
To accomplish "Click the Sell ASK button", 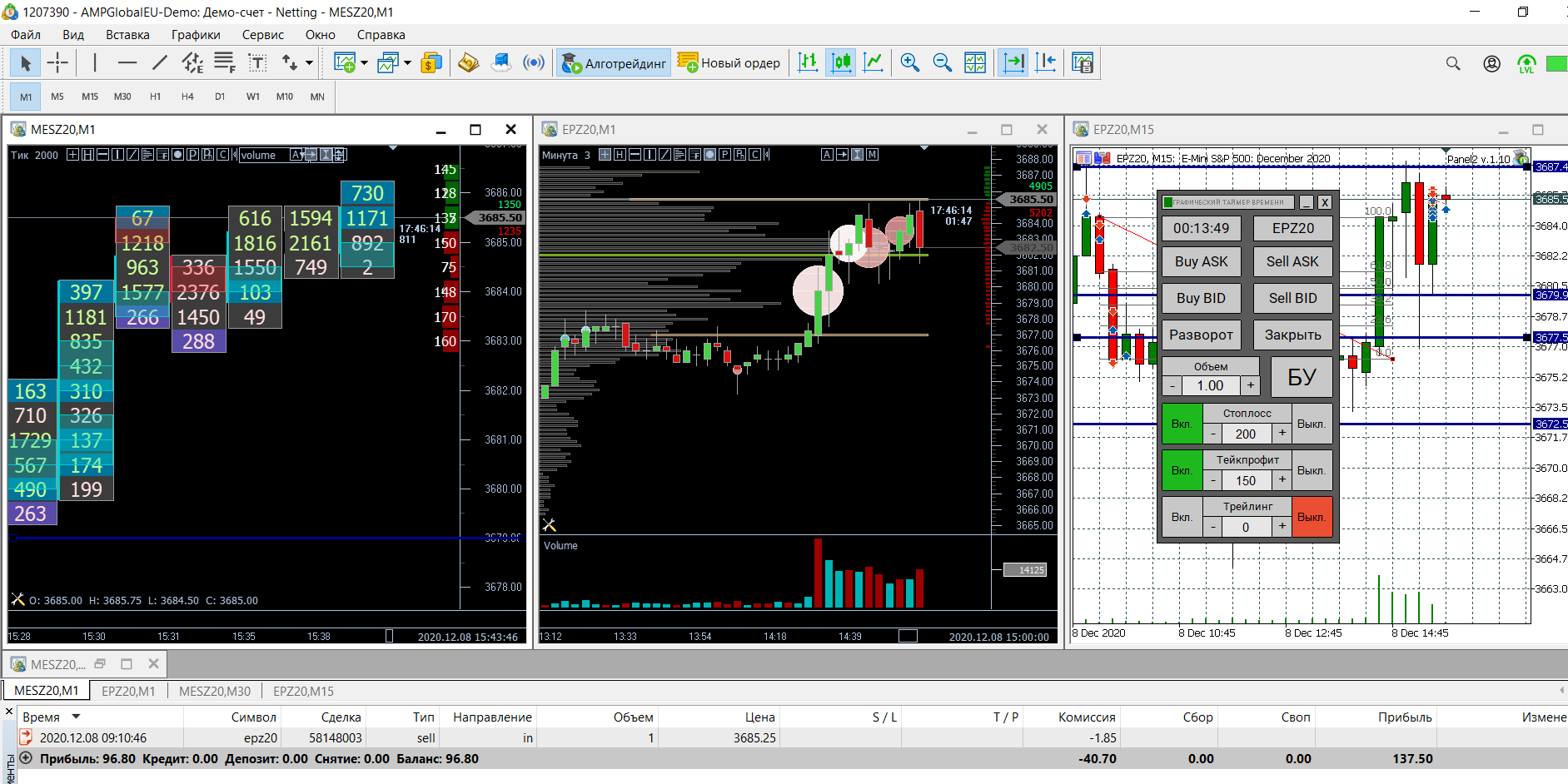I will 1292,261.
